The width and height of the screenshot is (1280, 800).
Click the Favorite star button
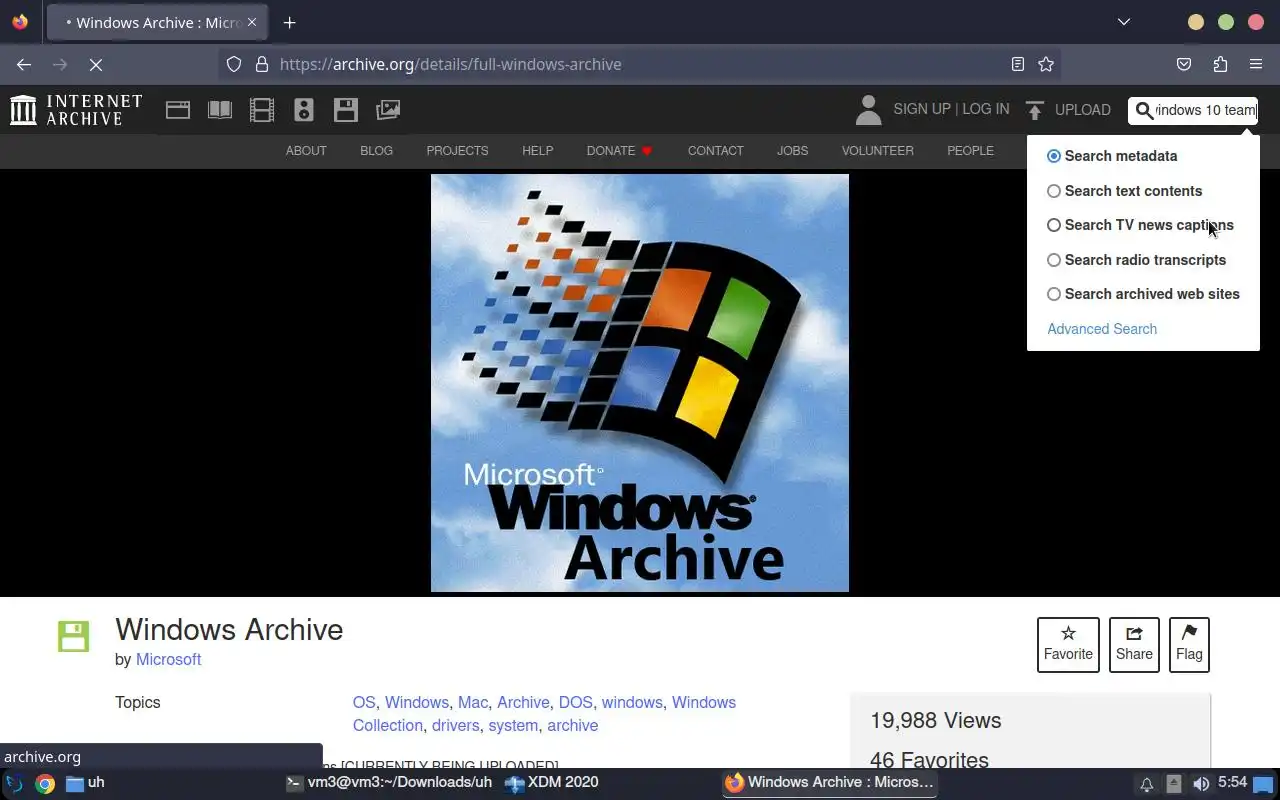pos(1068,644)
